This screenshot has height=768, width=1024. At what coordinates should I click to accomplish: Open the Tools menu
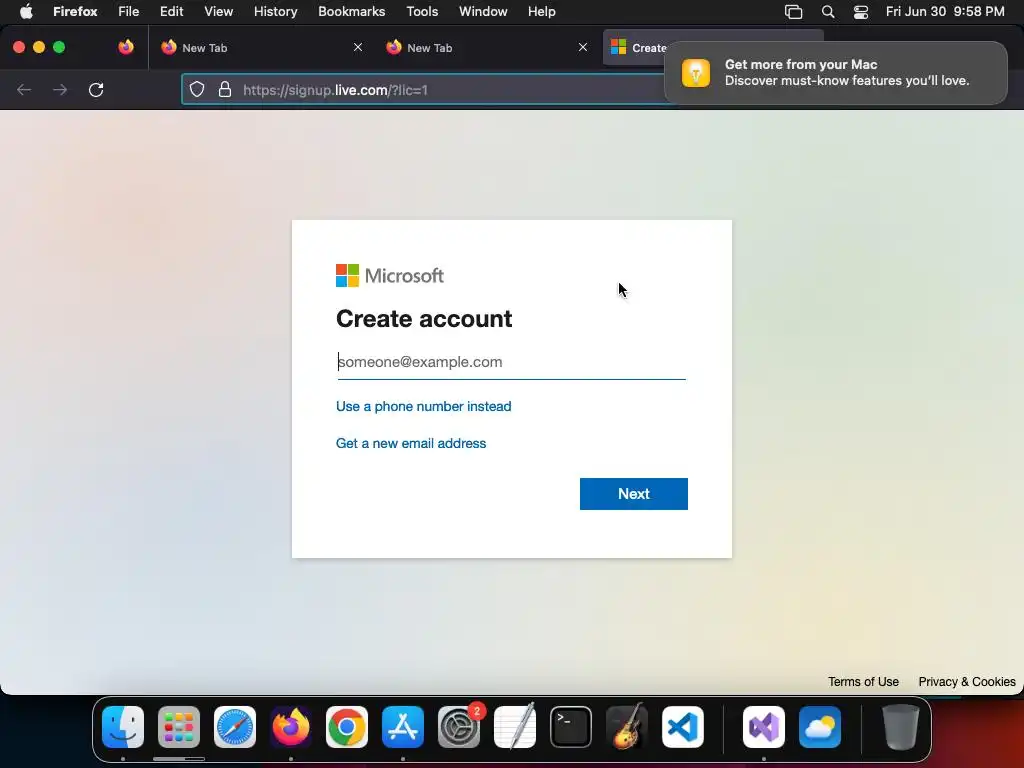tap(422, 12)
